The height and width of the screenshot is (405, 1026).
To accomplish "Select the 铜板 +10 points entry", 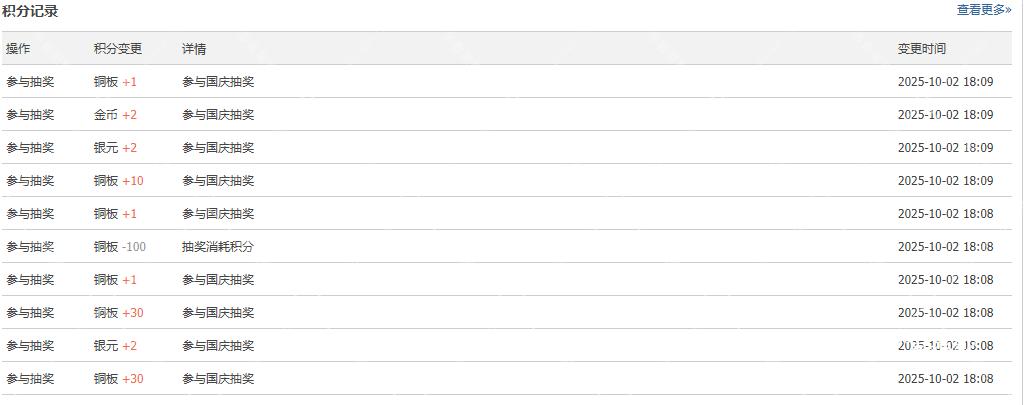I will (x=119, y=181).
